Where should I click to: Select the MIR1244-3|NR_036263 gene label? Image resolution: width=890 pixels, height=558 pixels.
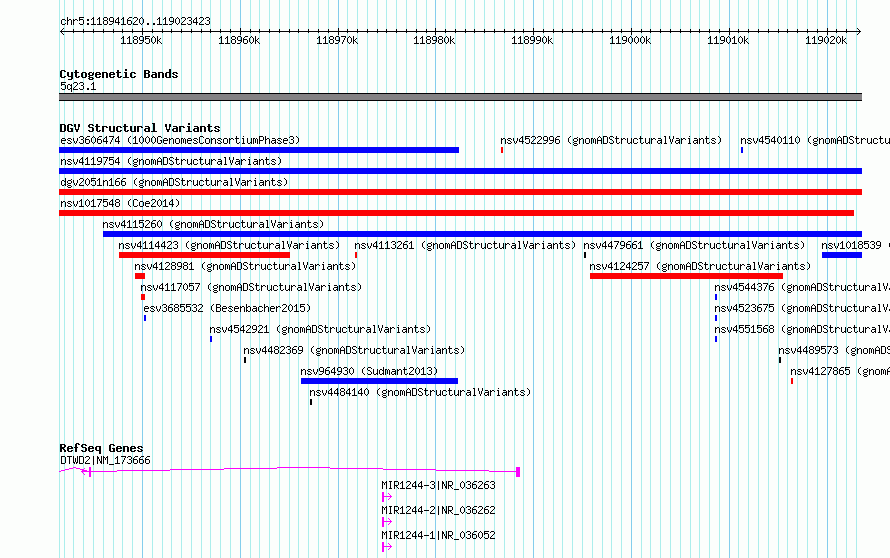(438, 485)
